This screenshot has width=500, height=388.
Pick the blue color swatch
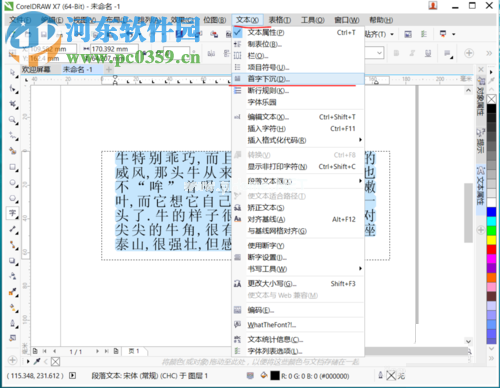(491, 212)
